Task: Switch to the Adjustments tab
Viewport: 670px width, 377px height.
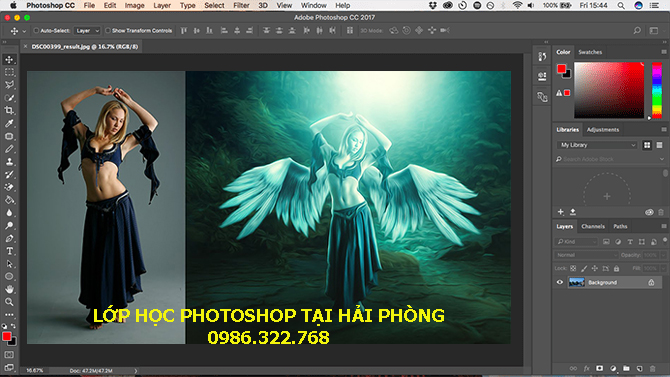Action: 602,130
